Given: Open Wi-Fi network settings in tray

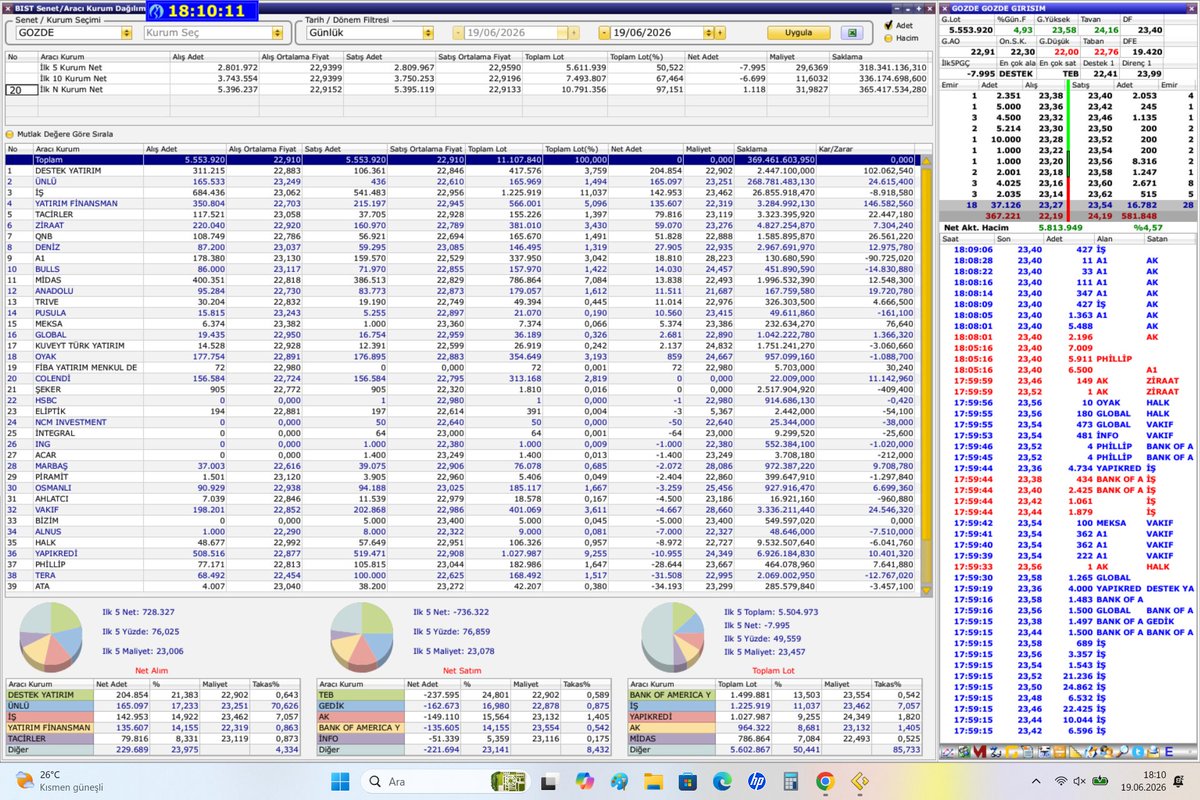Looking at the screenshot, I should coord(1059,781).
